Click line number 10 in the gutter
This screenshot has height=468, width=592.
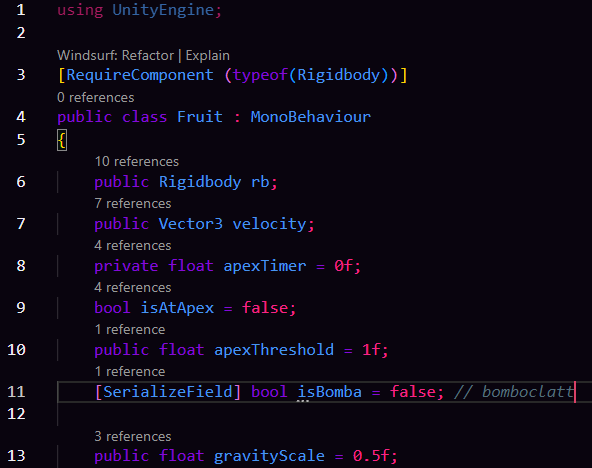(16, 349)
